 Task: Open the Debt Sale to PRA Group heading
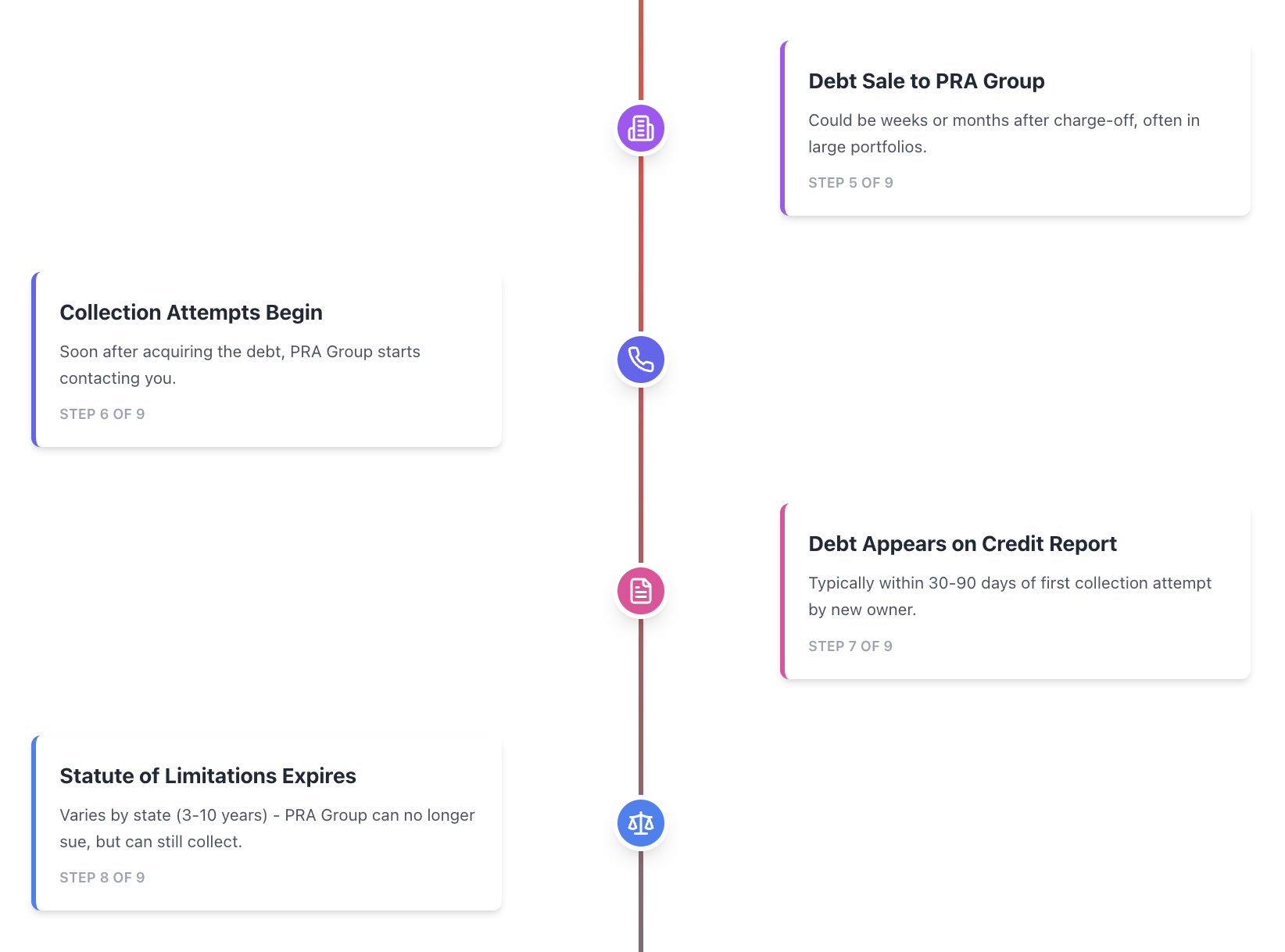(926, 81)
